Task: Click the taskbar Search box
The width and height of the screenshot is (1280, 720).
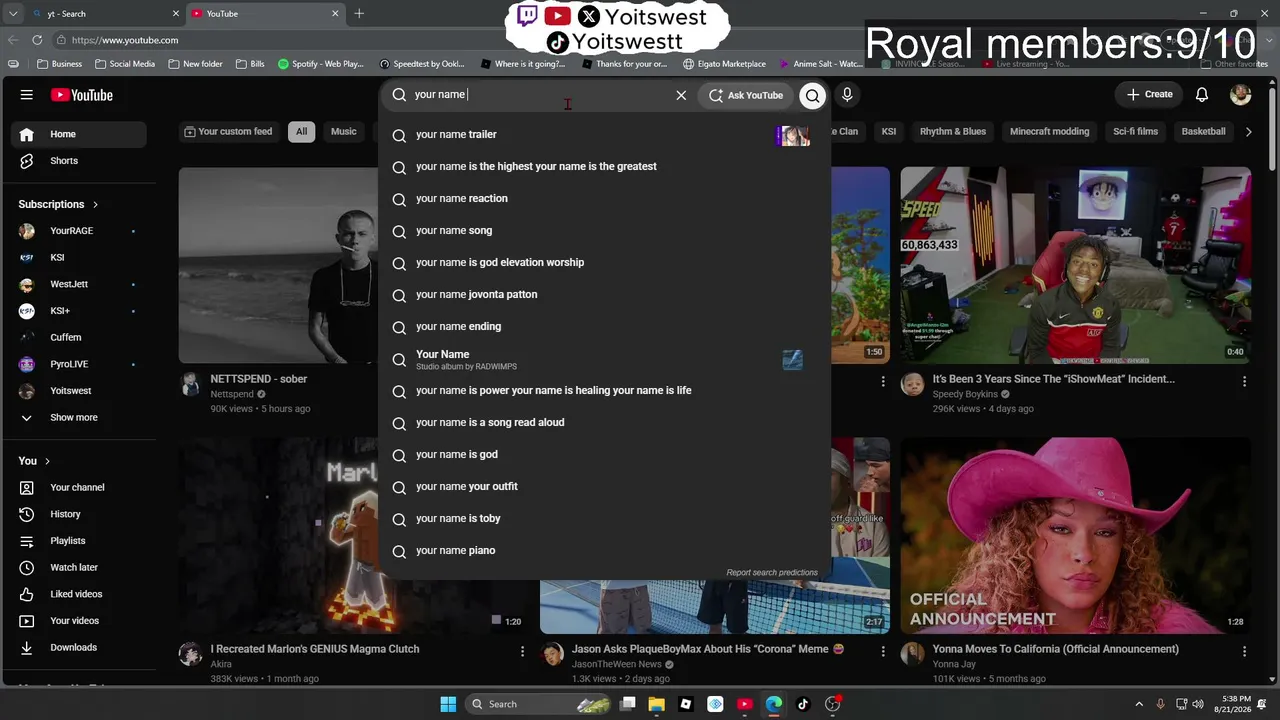Action: (539, 704)
